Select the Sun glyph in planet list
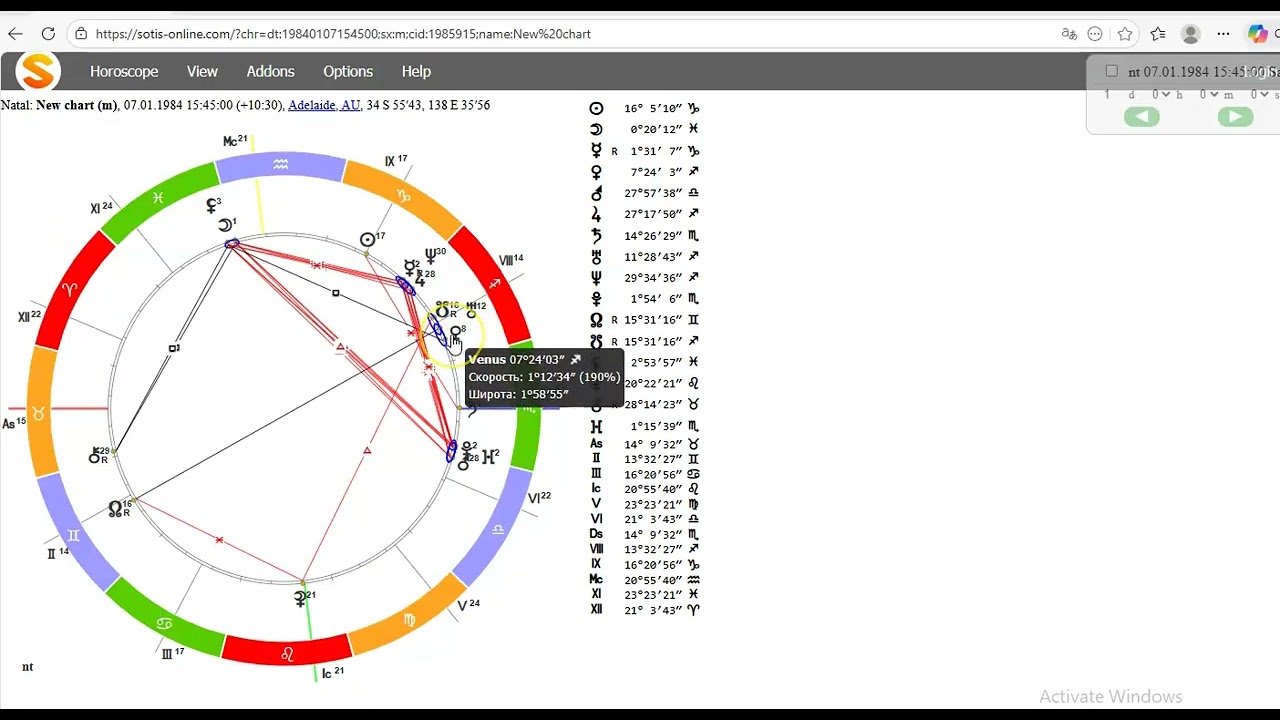Screen dimensions: 1280x720 click(596, 109)
